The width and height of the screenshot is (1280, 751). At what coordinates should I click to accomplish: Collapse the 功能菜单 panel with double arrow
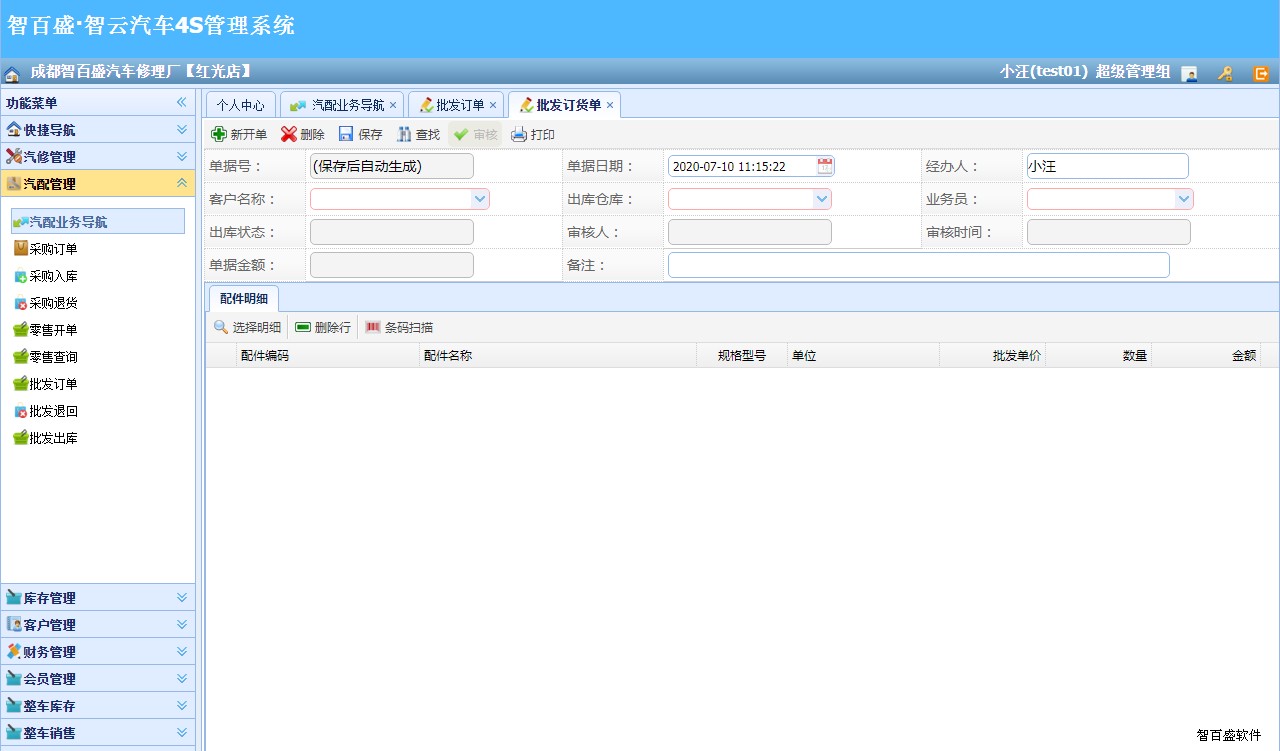(182, 103)
